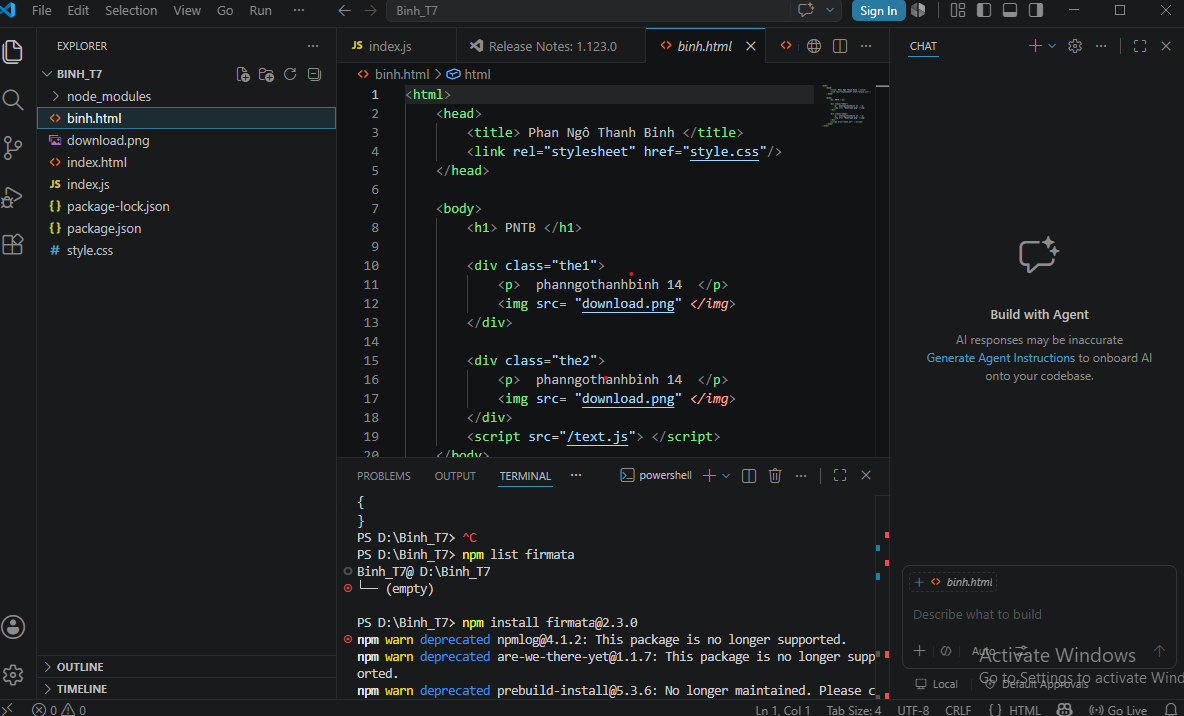Click the Sign In button
Screen dimensions: 1184x716
click(x=878, y=11)
